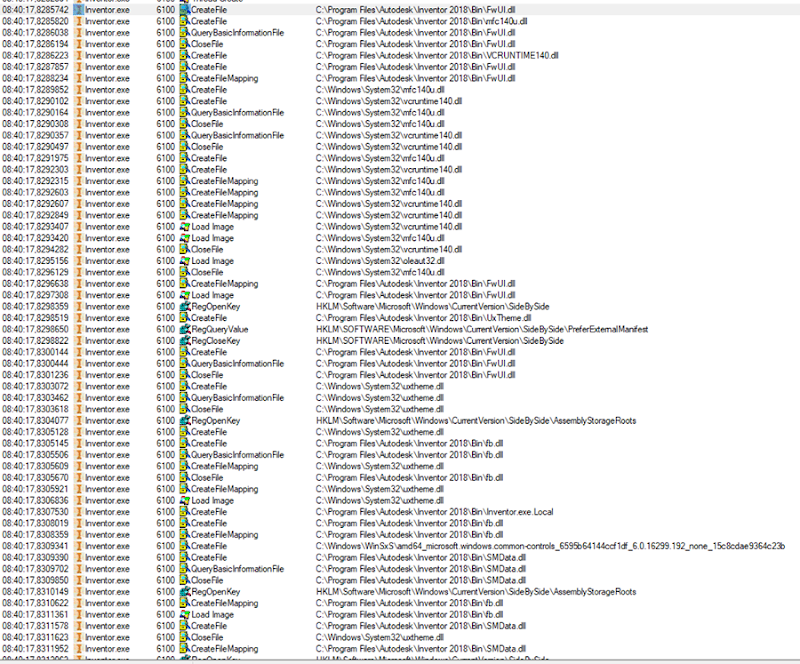The width and height of the screenshot is (800, 664).
Task: Click the CreateFile text in row 08:40:17,8305128
Action: click(x=209, y=432)
